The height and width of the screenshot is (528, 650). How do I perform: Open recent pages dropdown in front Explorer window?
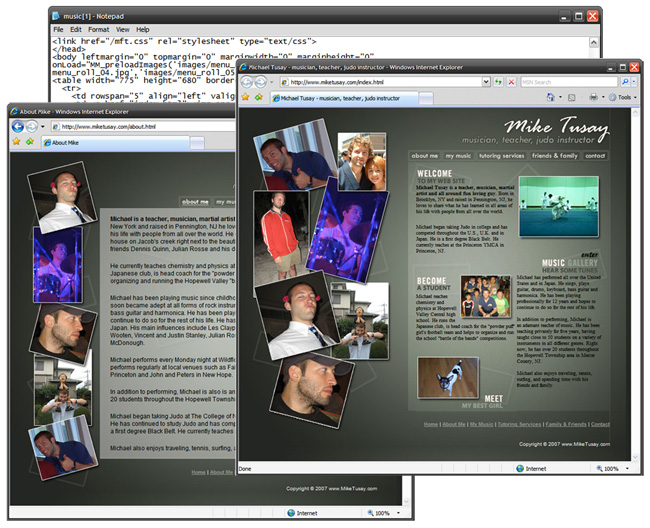(x=272, y=82)
